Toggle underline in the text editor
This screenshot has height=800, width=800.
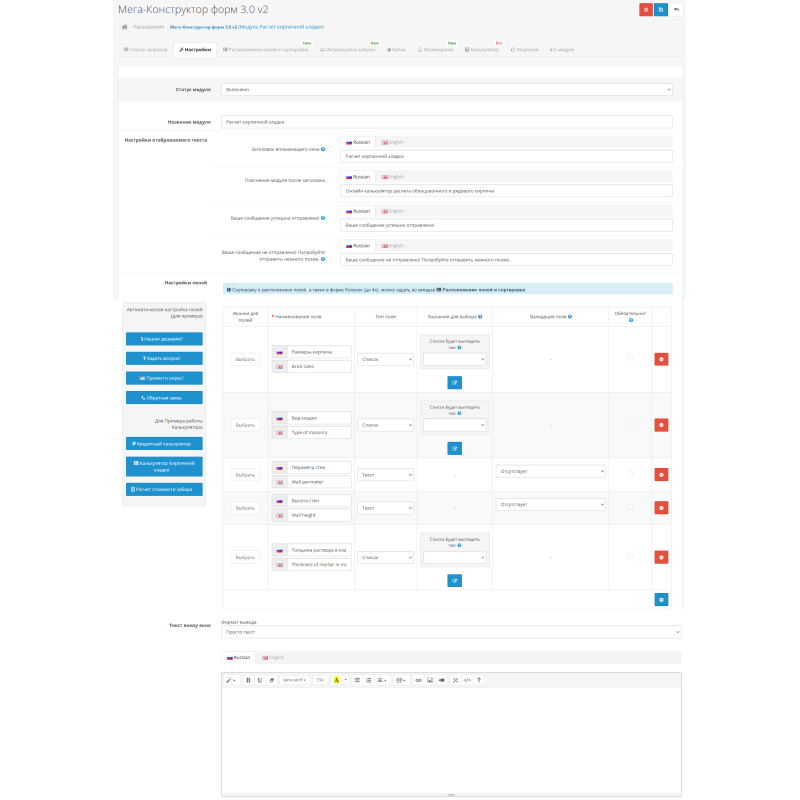pos(260,680)
